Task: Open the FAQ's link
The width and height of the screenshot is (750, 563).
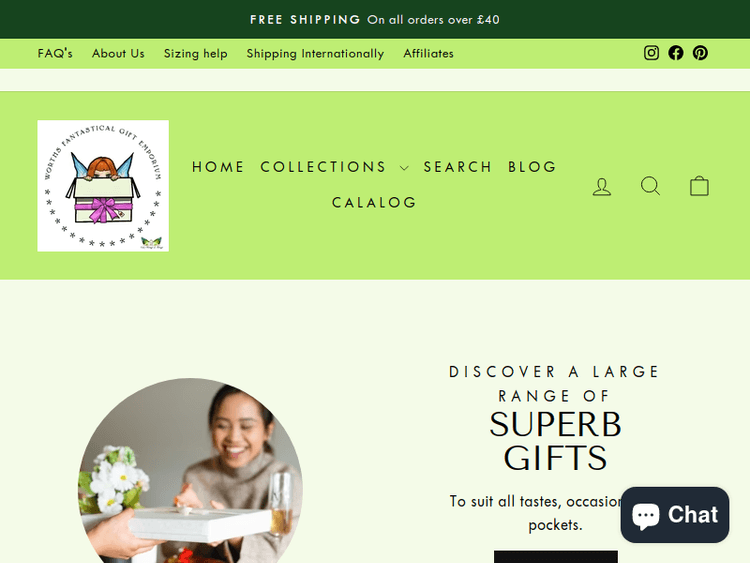Action: tap(55, 53)
